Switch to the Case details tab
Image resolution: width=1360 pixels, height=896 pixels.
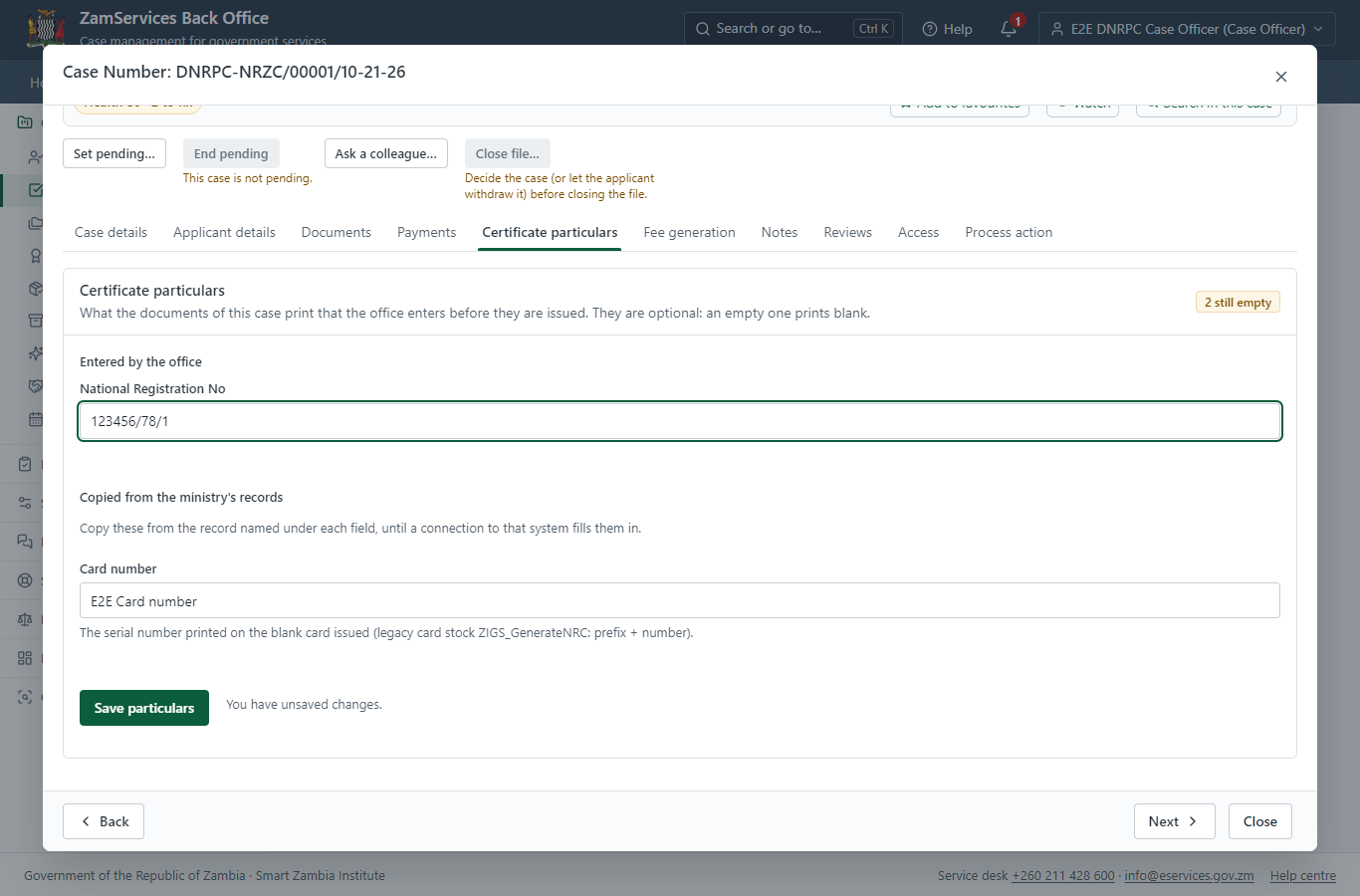tap(111, 232)
